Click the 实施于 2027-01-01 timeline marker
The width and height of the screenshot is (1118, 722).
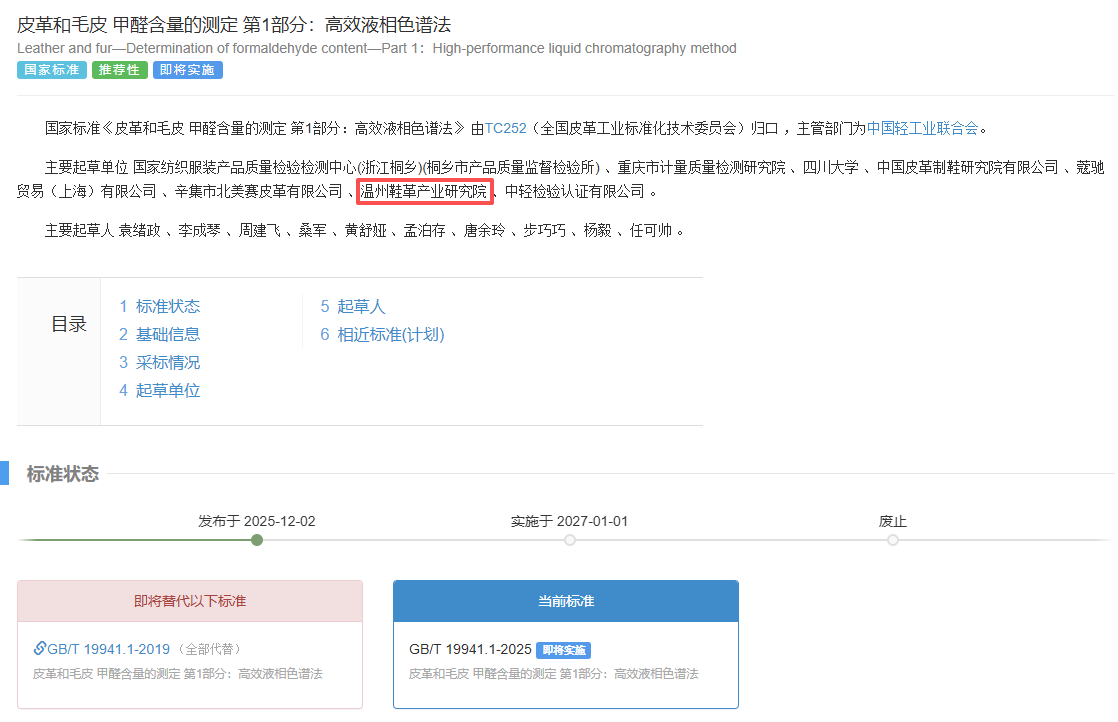coord(570,540)
